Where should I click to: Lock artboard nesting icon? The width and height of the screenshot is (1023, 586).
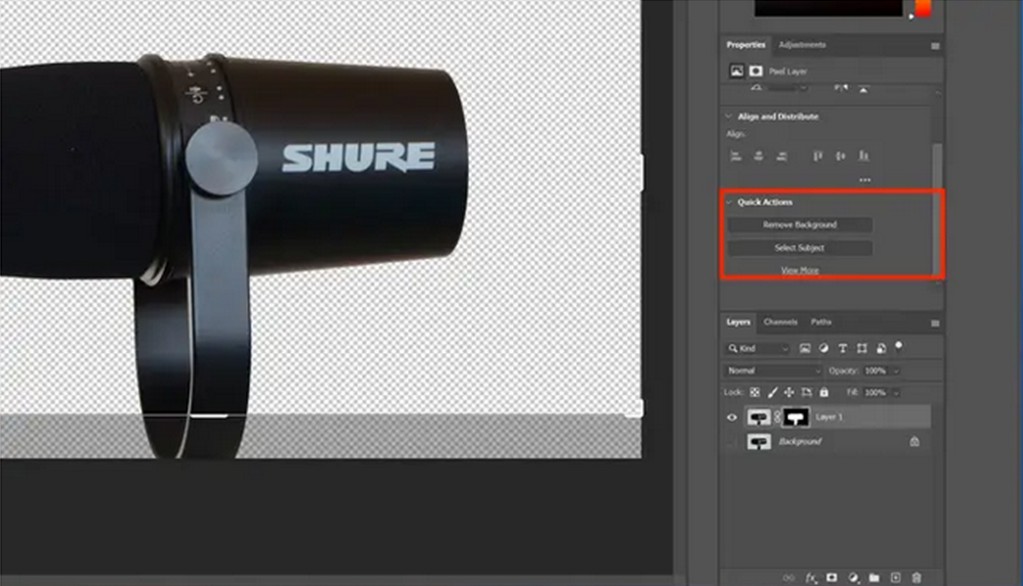click(807, 392)
